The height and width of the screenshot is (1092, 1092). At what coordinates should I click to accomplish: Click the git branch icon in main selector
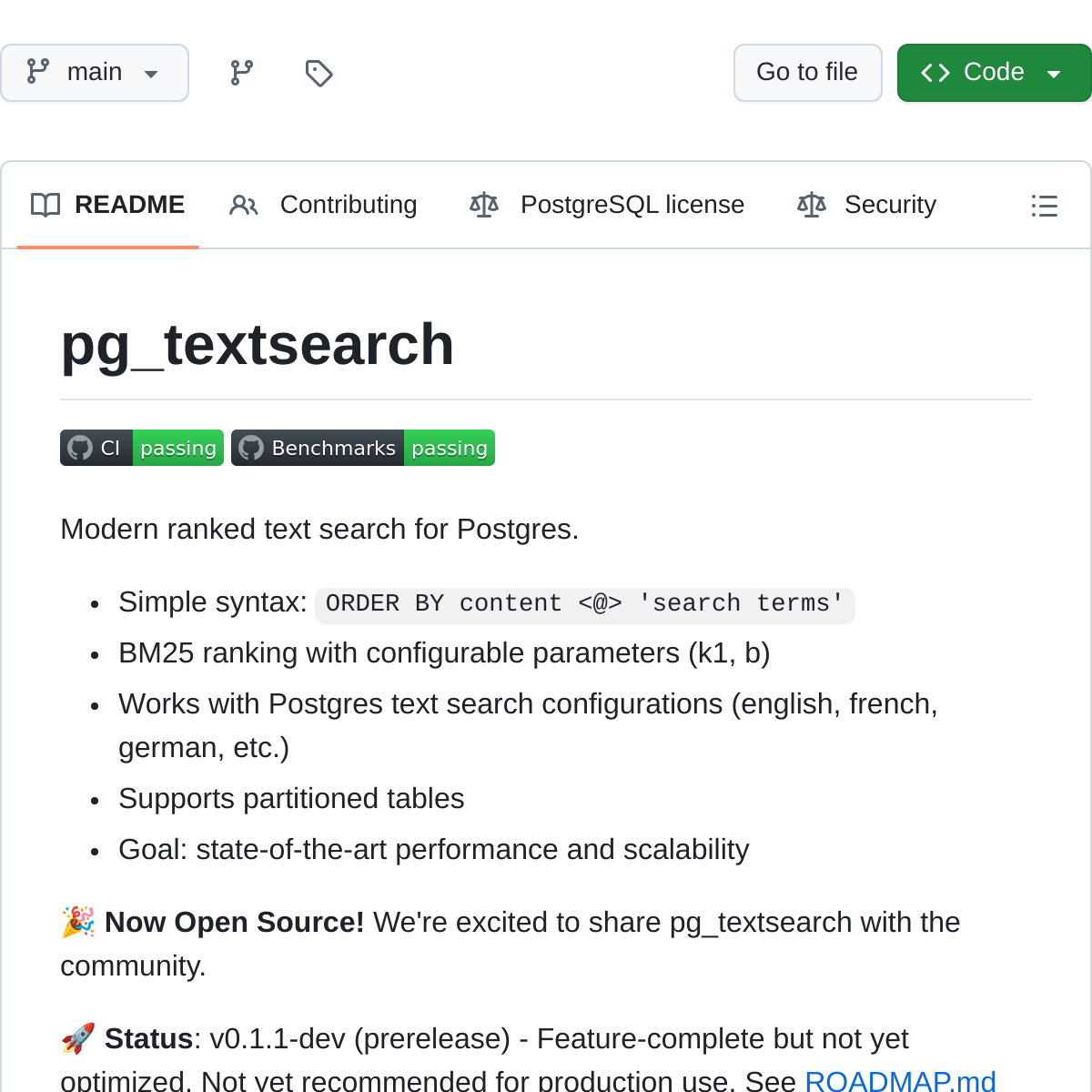38,72
